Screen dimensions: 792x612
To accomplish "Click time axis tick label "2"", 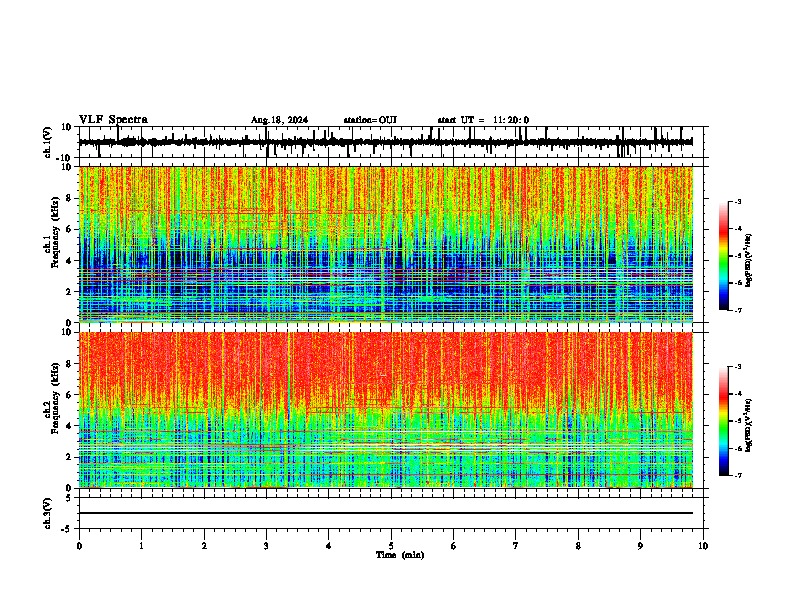I will click(204, 546).
